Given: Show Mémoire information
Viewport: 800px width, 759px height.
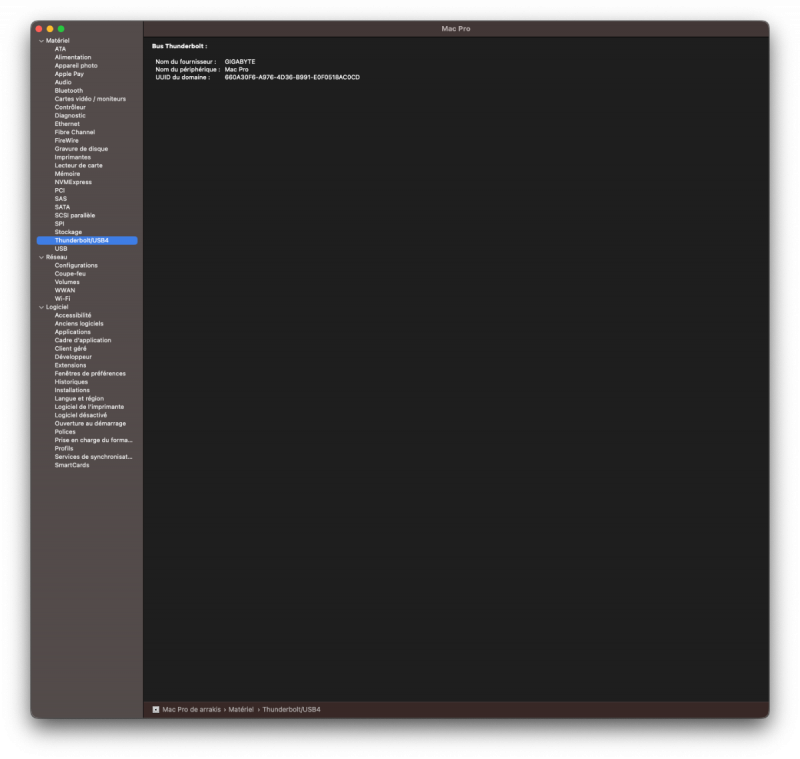Looking at the screenshot, I should tap(67, 174).
